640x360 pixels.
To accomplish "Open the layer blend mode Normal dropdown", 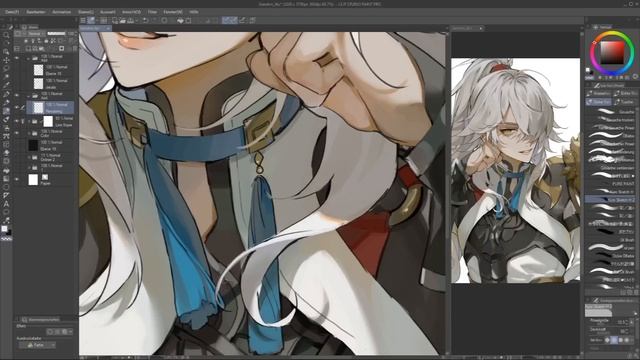I will [36, 33].
